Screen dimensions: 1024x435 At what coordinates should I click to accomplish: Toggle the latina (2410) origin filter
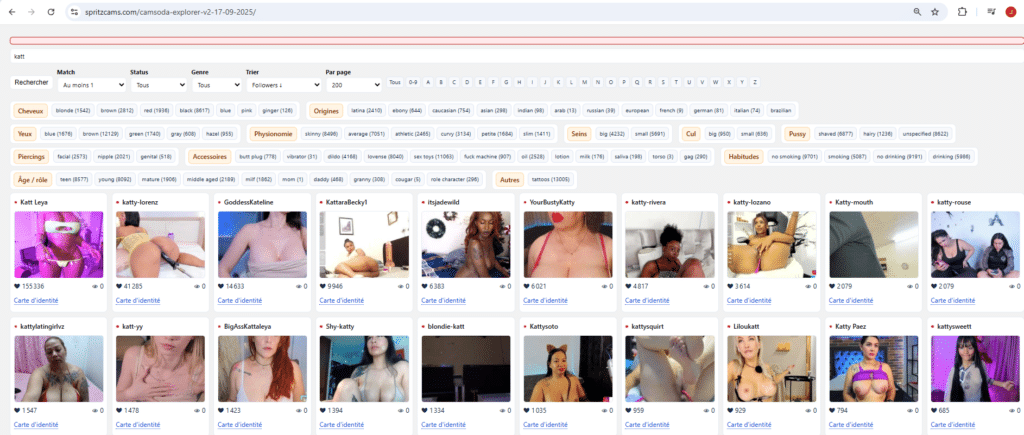tap(366, 111)
